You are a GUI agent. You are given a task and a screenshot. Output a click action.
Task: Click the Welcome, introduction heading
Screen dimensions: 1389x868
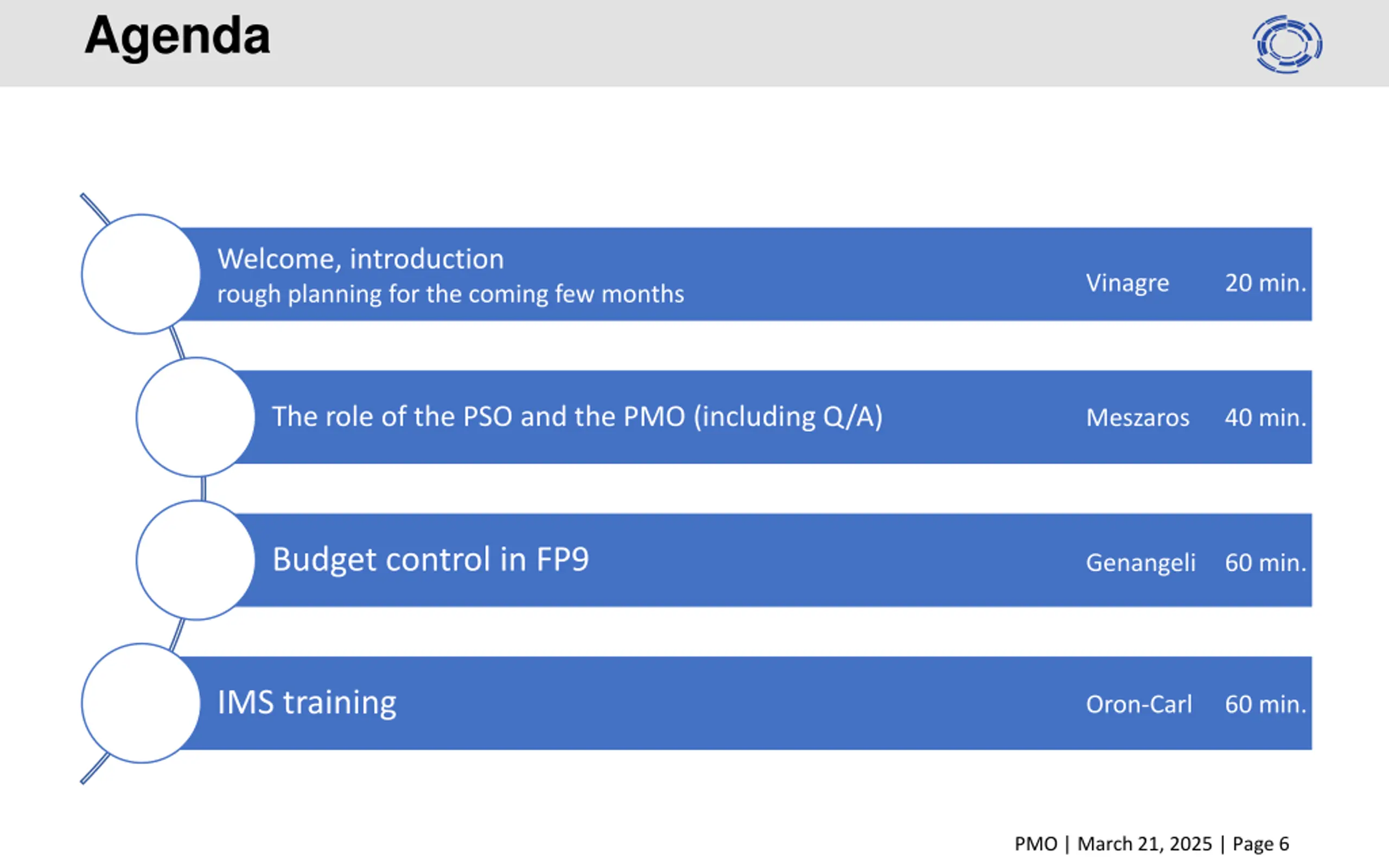[360, 259]
